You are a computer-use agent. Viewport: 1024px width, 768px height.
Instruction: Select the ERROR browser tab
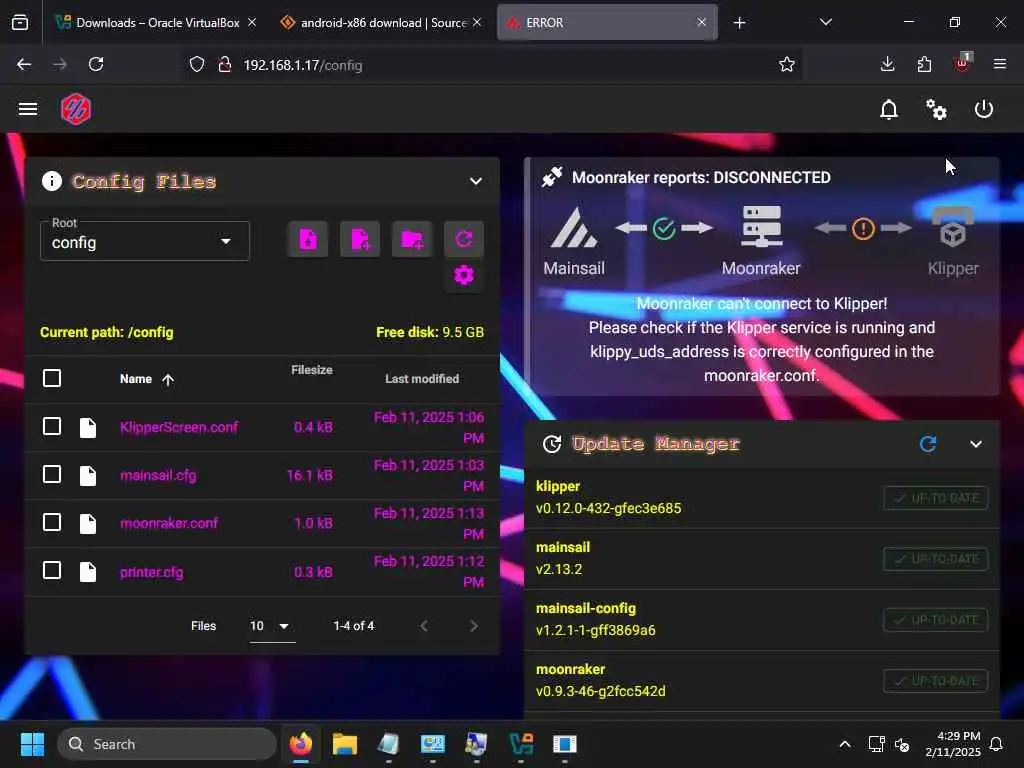pos(607,22)
